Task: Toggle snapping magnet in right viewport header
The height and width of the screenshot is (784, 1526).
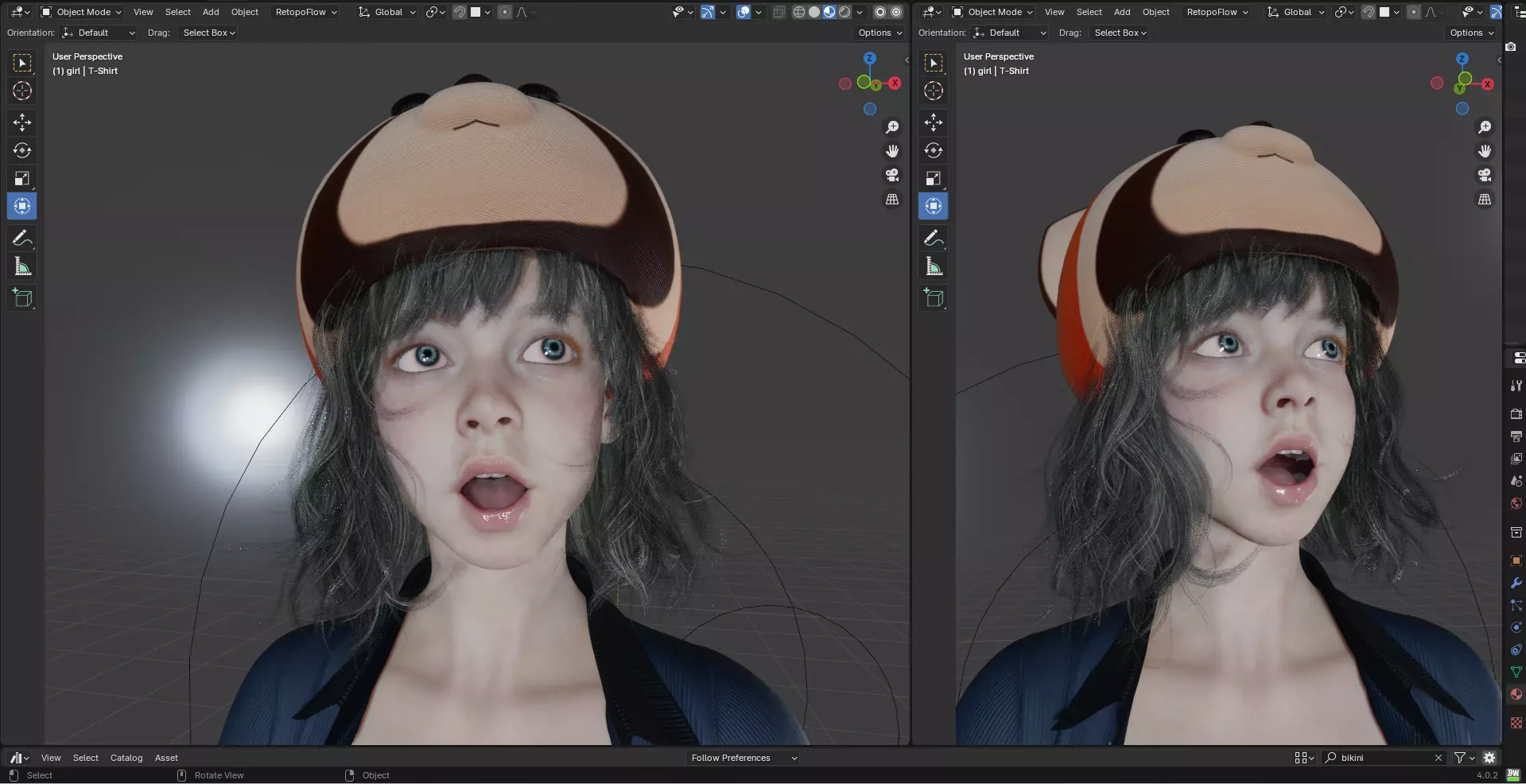Action: tap(1369, 12)
